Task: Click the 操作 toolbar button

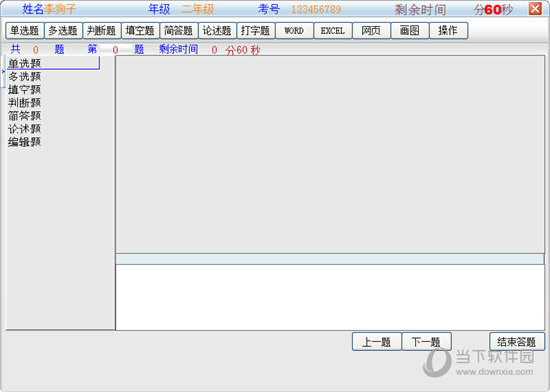Action: click(448, 31)
